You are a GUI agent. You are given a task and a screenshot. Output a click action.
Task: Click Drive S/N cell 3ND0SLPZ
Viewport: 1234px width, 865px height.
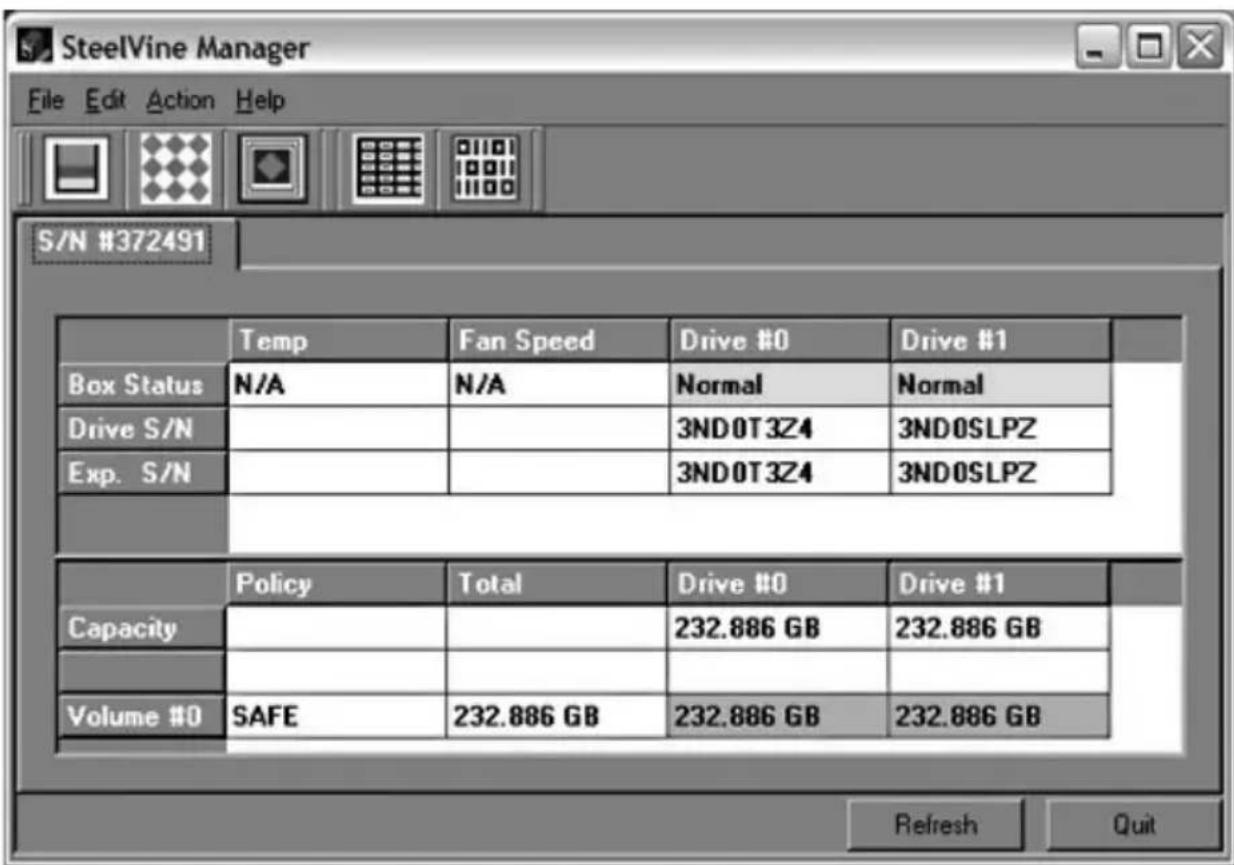pos(1000,429)
